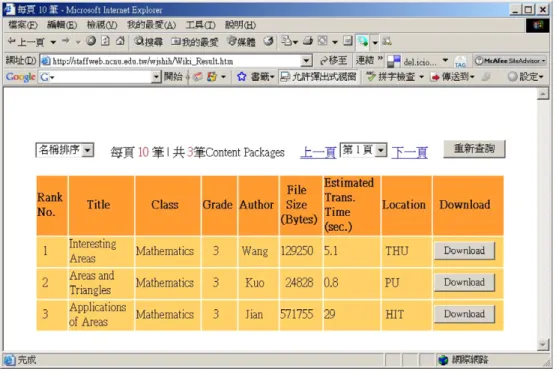Image resolution: width=556 pixels, height=372 pixels.
Task: Click 移至 go button
Action: pos(333,61)
